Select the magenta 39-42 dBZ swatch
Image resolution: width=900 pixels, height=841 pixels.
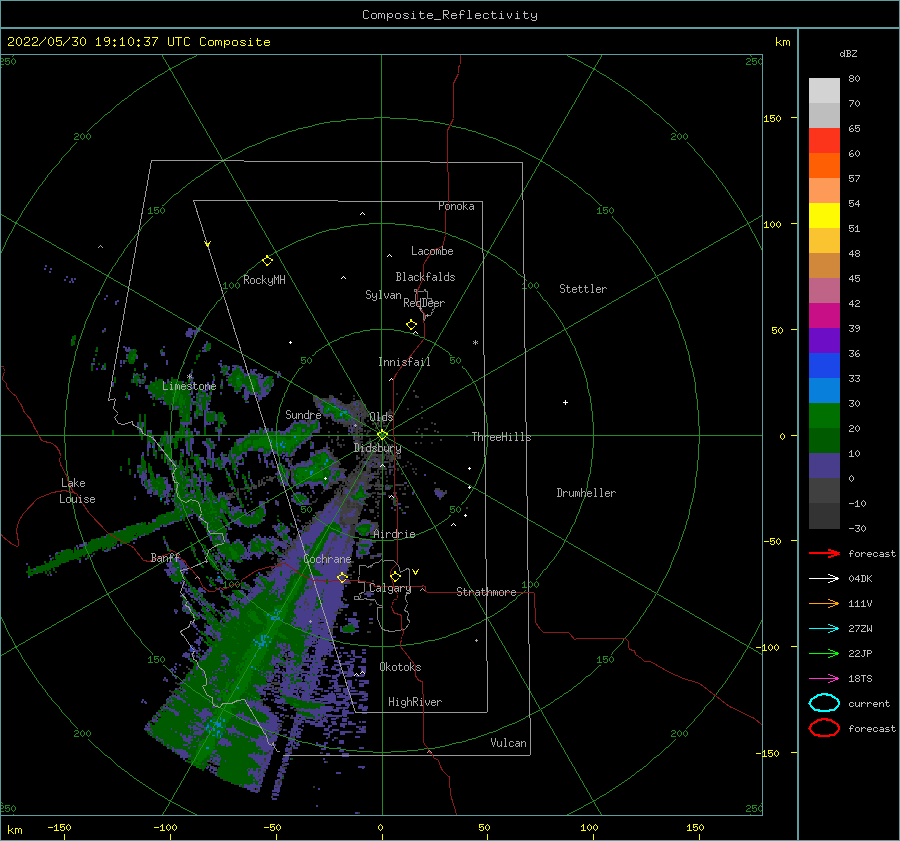[x=824, y=316]
